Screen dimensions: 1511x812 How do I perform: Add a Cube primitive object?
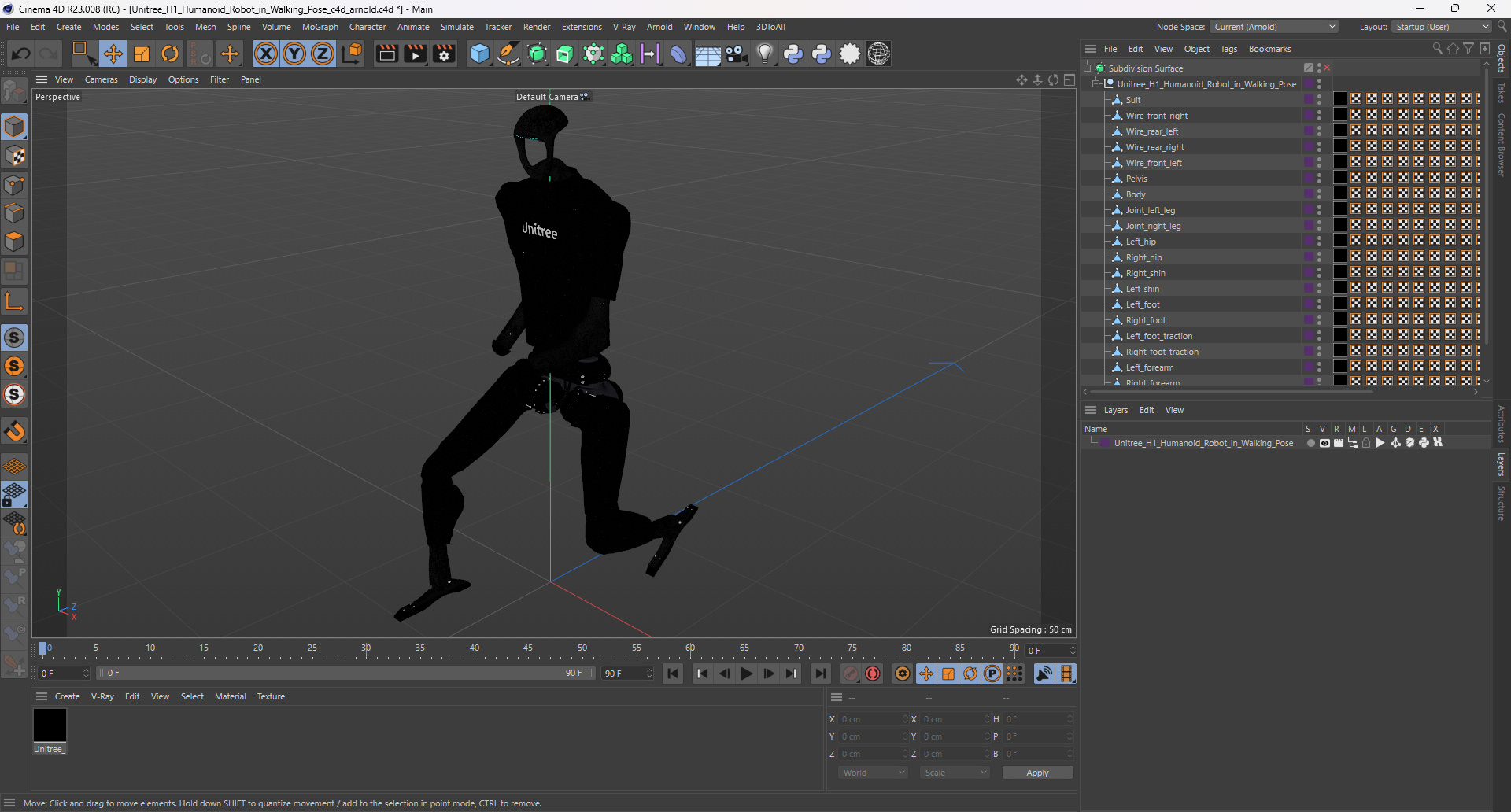pyautogui.click(x=479, y=54)
